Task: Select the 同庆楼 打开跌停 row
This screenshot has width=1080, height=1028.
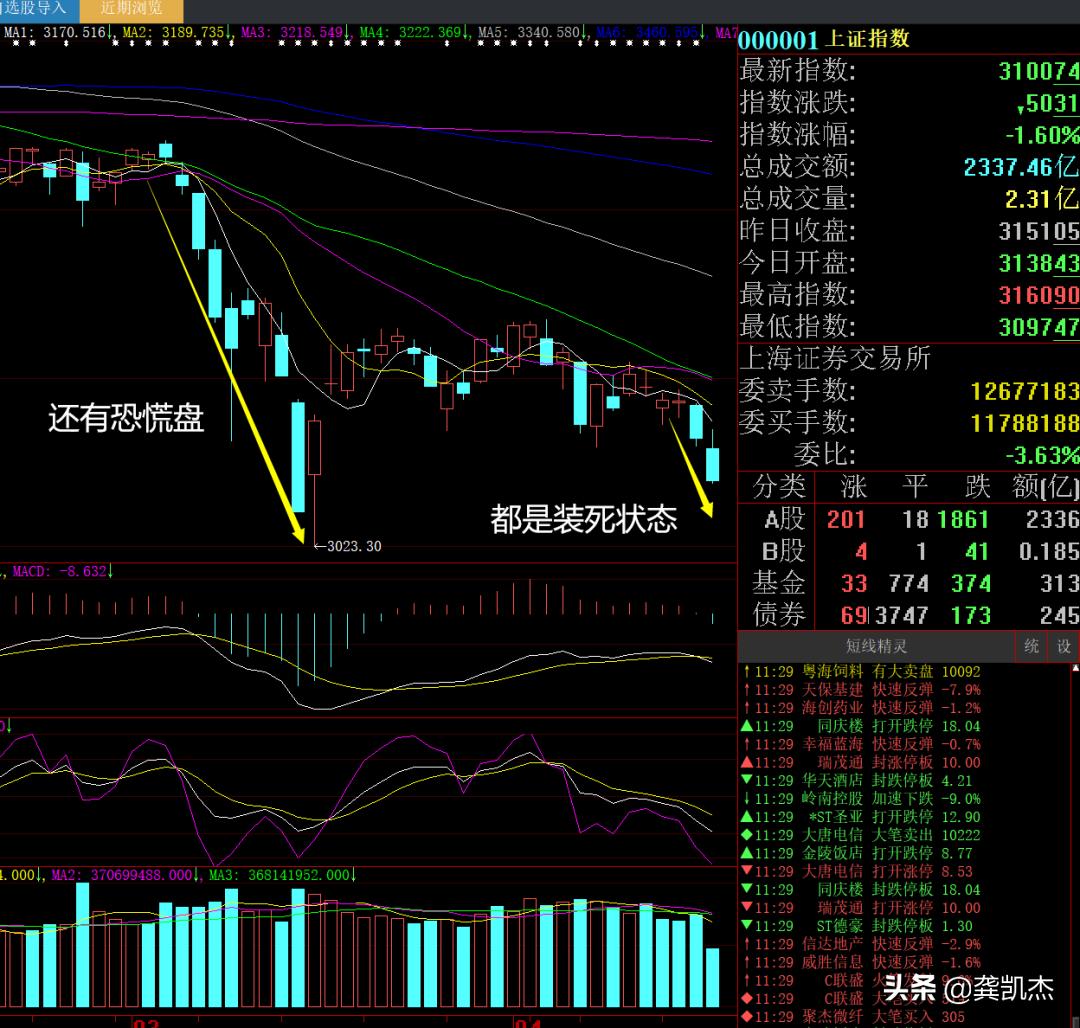Action: tap(860, 726)
